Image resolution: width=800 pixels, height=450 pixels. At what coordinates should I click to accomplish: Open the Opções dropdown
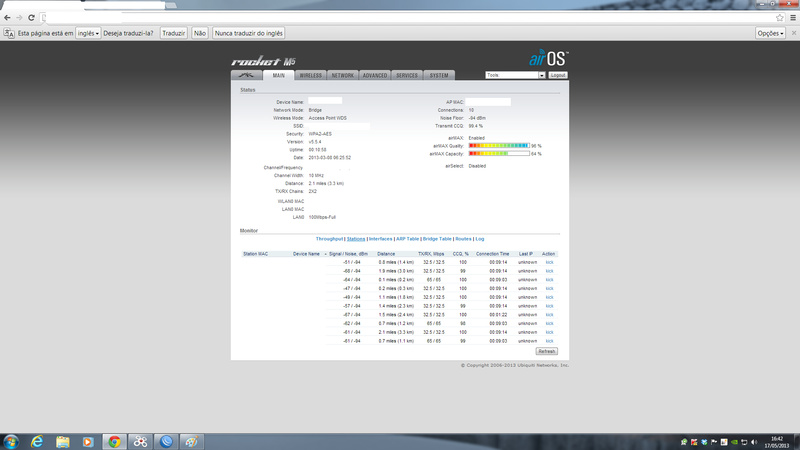coord(770,33)
